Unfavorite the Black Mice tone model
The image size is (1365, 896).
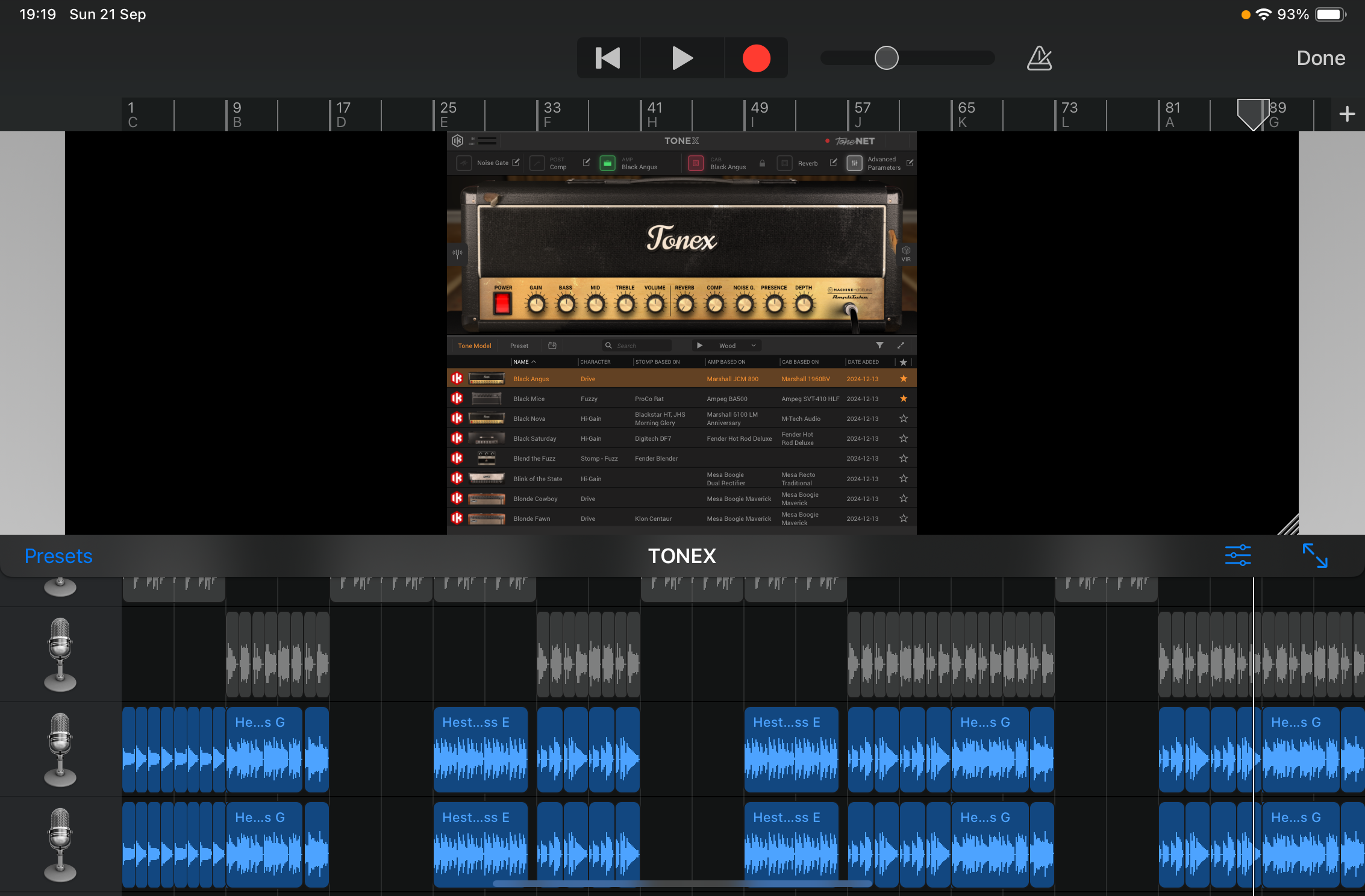903,399
